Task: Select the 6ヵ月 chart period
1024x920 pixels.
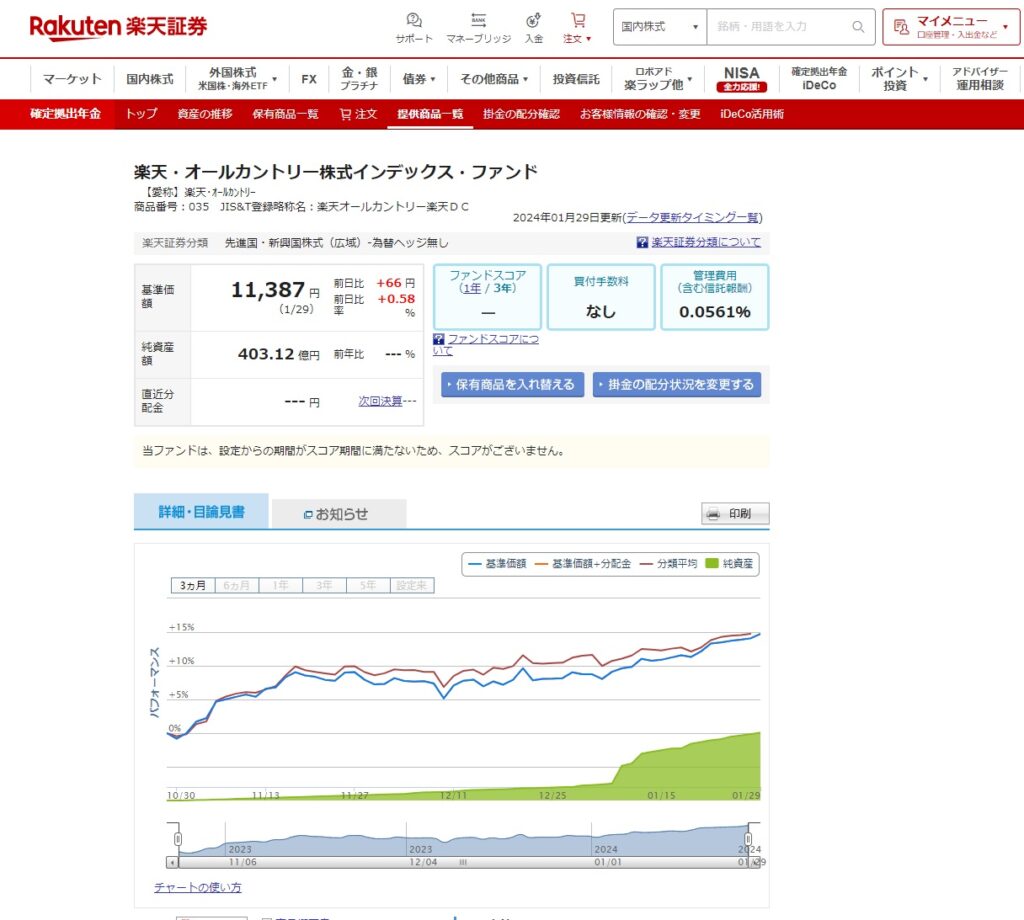Action: point(236,585)
